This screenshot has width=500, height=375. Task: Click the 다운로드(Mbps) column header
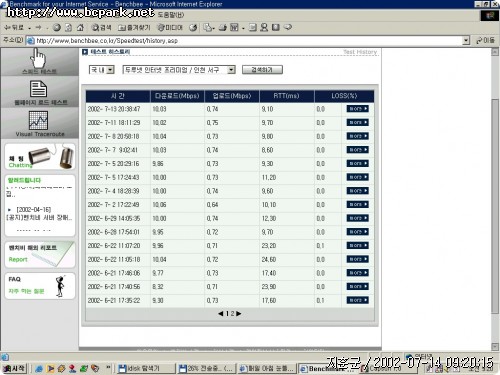tap(177, 96)
